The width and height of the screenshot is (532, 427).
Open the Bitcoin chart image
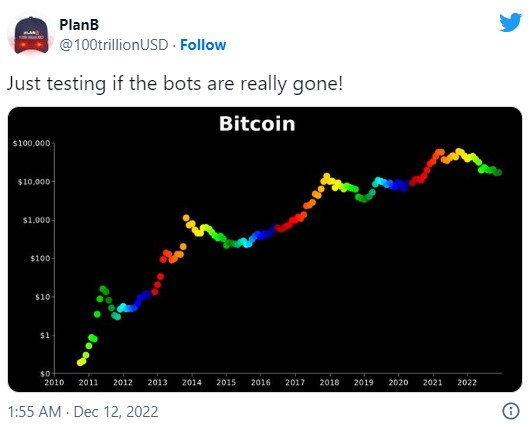point(265,249)
